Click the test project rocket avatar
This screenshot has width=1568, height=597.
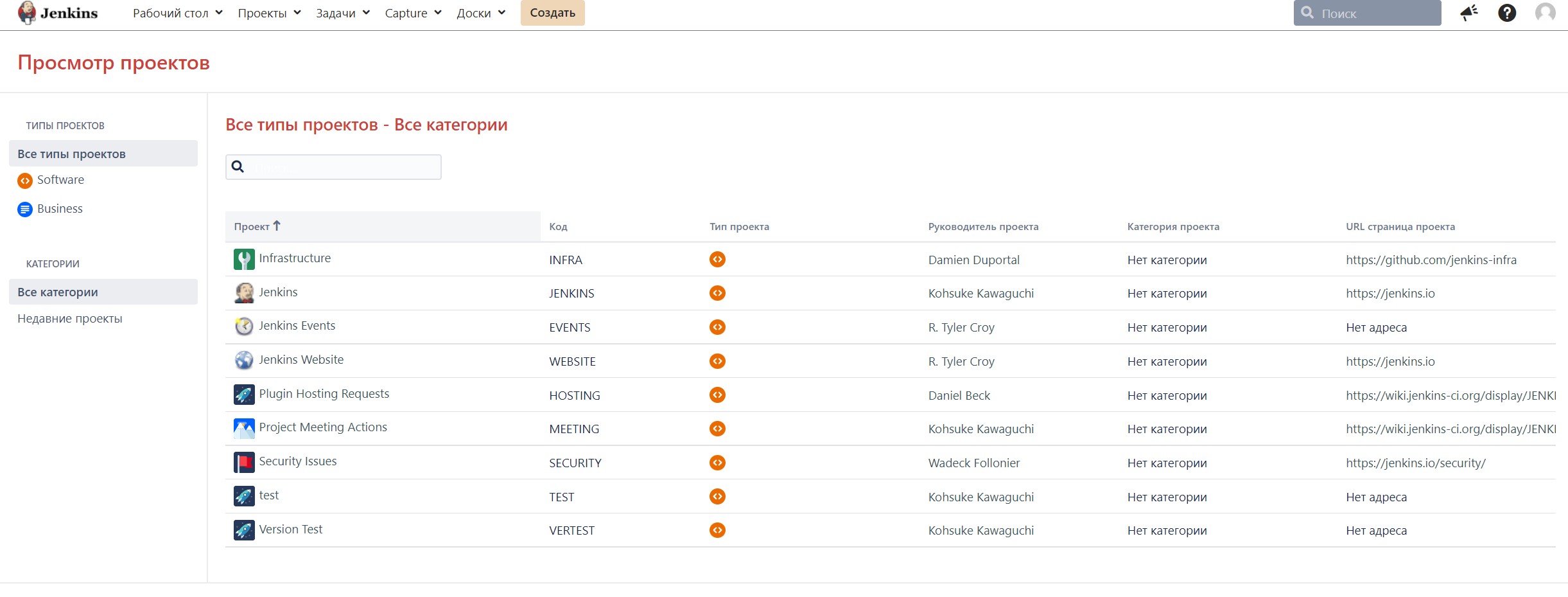(x=244, y=496)
